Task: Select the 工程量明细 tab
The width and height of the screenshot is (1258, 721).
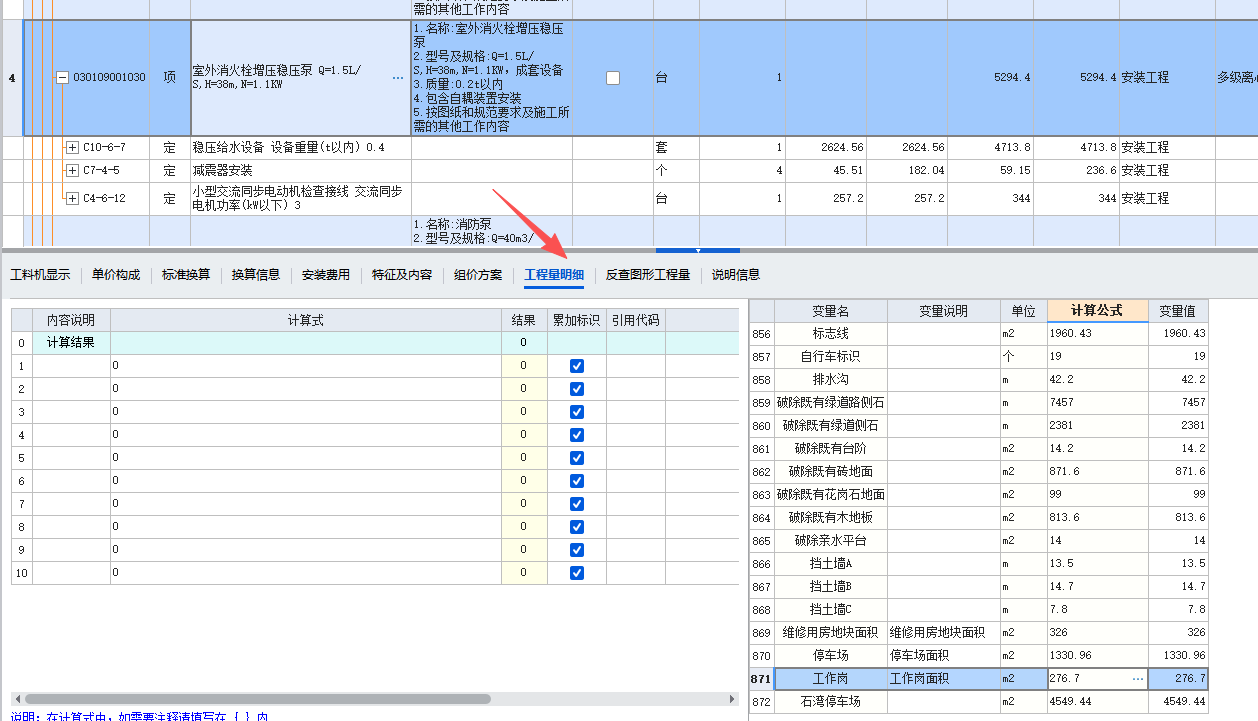Action: [554, 275]
